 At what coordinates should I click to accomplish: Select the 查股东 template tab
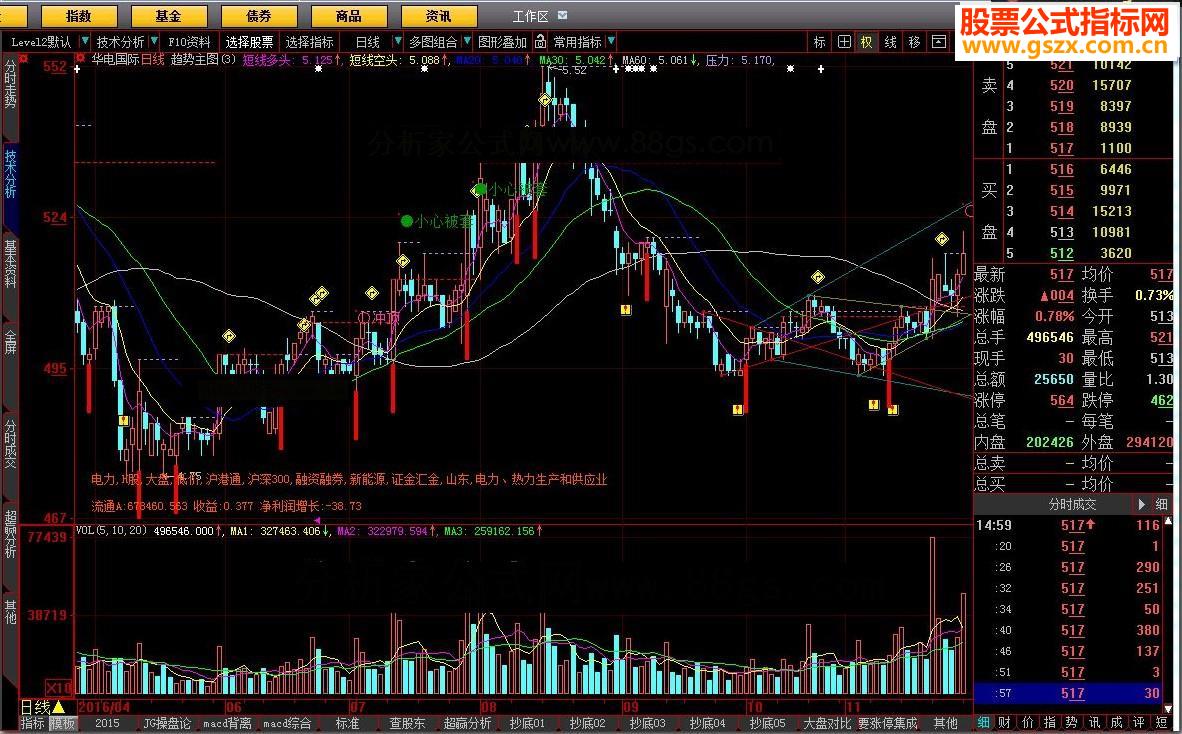tap(407, 723)
